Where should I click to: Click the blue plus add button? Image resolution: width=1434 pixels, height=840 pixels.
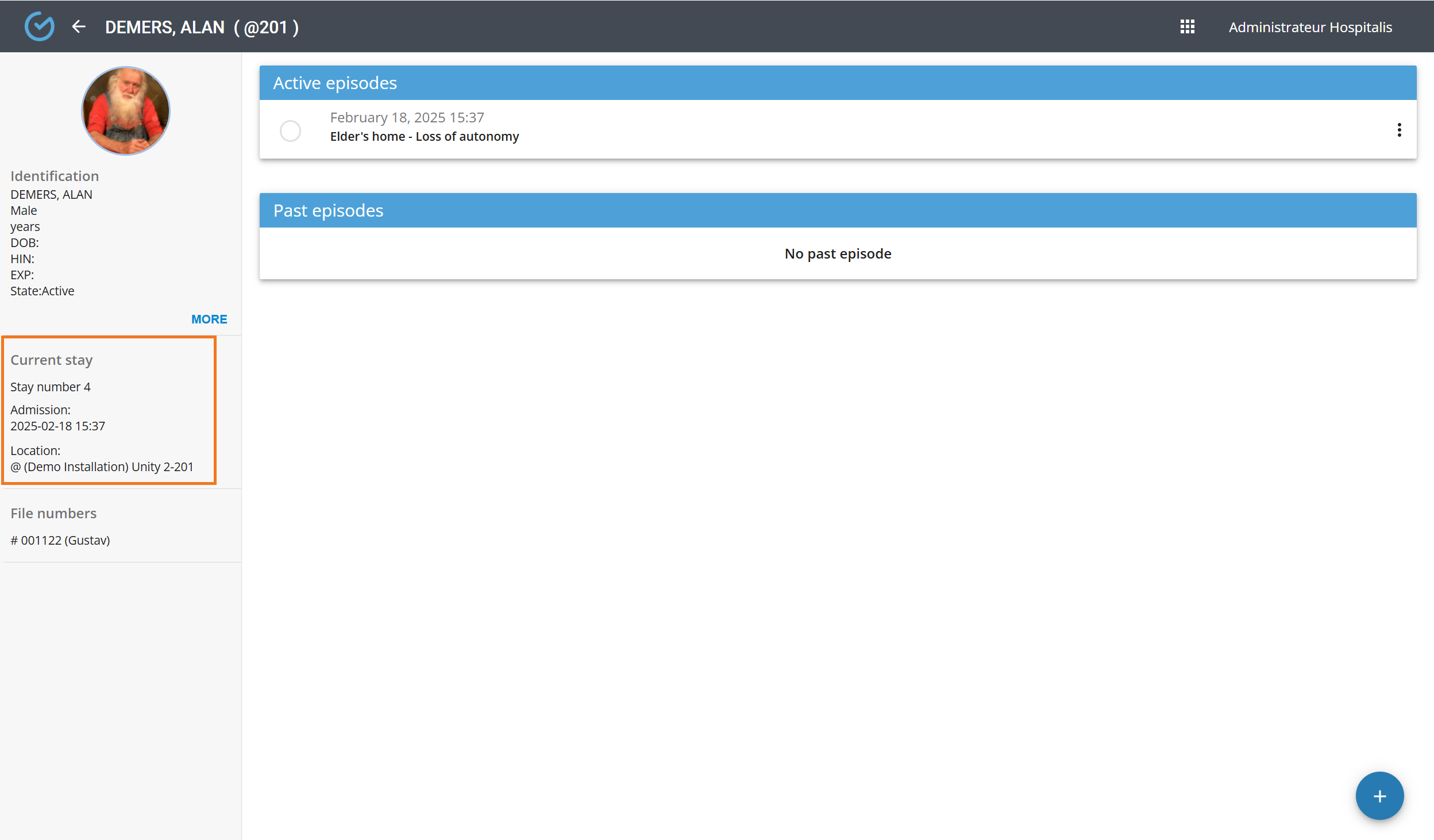(x=1379, y=796)
